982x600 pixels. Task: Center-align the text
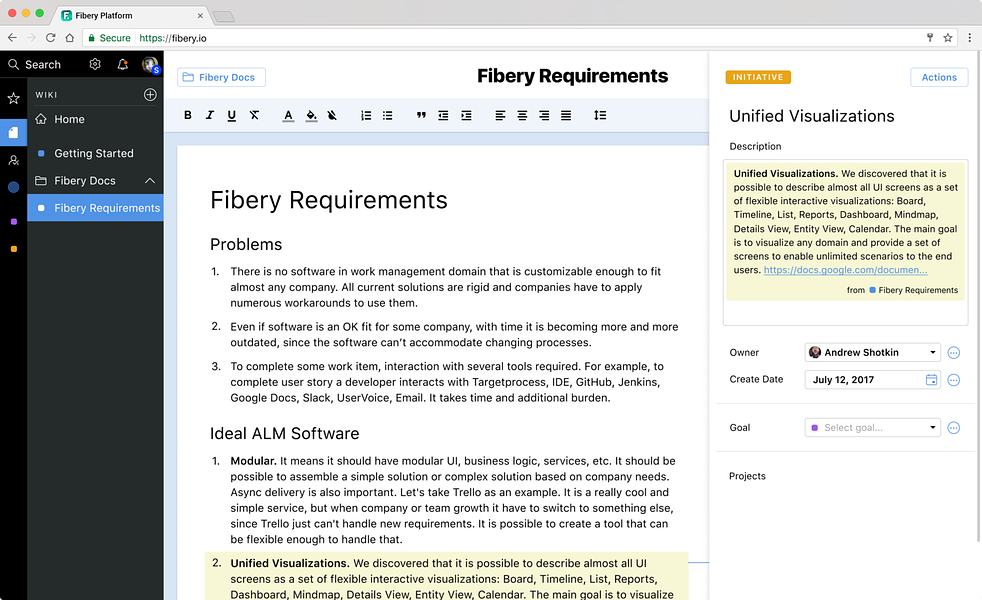click(522, 115)
